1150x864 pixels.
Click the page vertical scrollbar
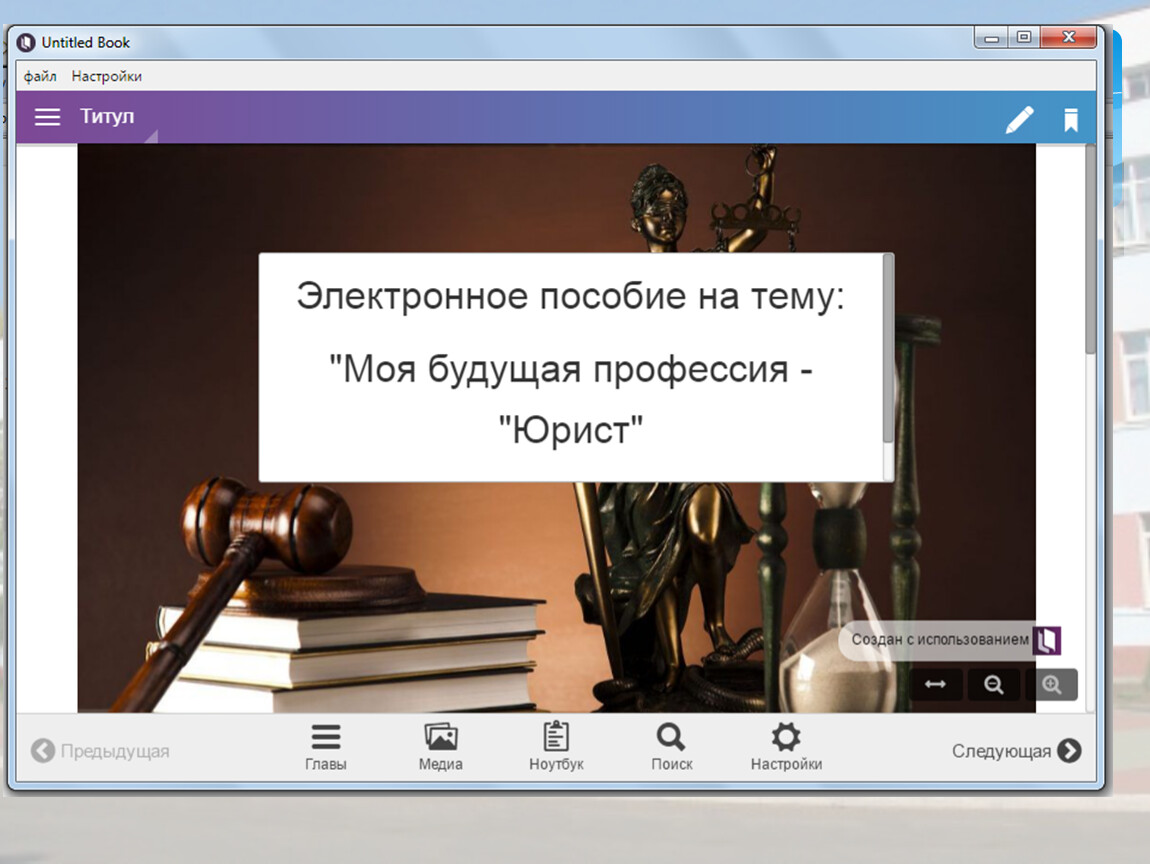pyautogui.click(x=1090, y=249)
